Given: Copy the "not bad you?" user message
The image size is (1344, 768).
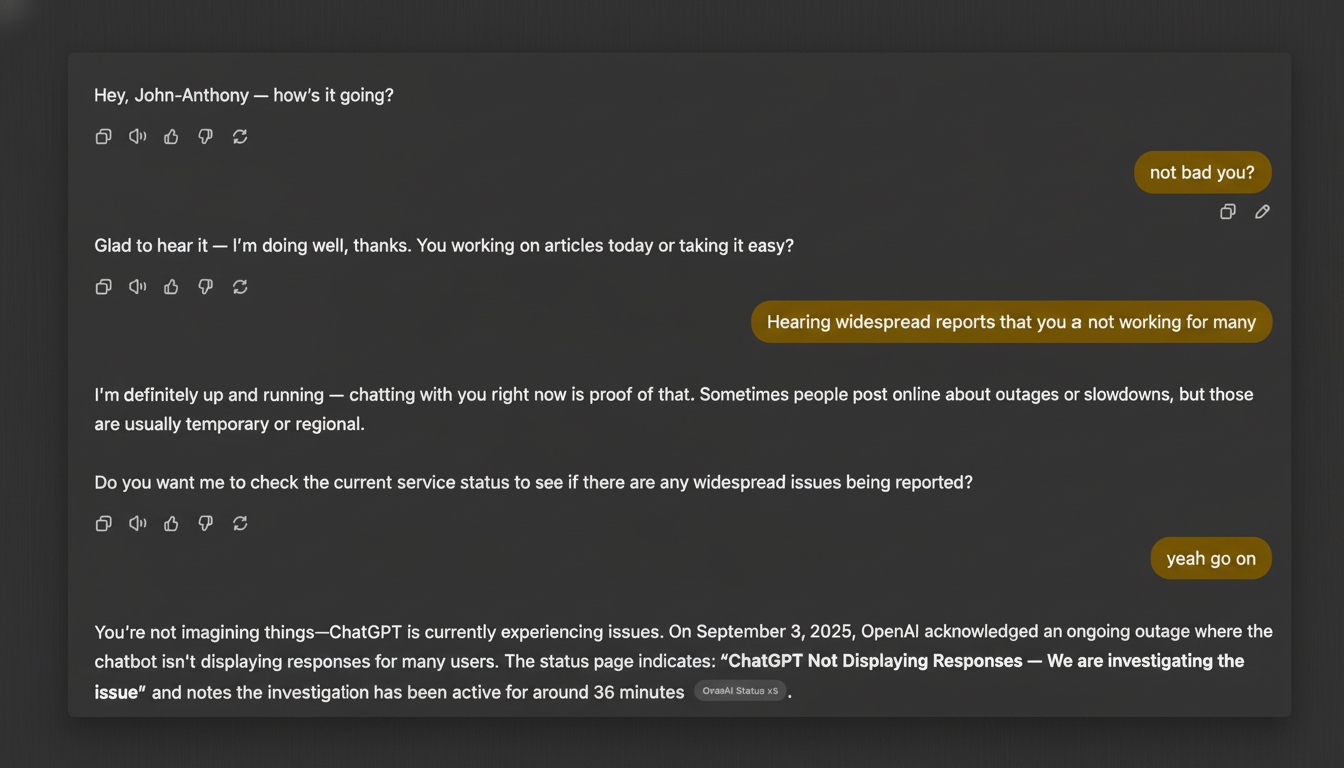Looking at the screenshot, I should (x=1228, y=212).
